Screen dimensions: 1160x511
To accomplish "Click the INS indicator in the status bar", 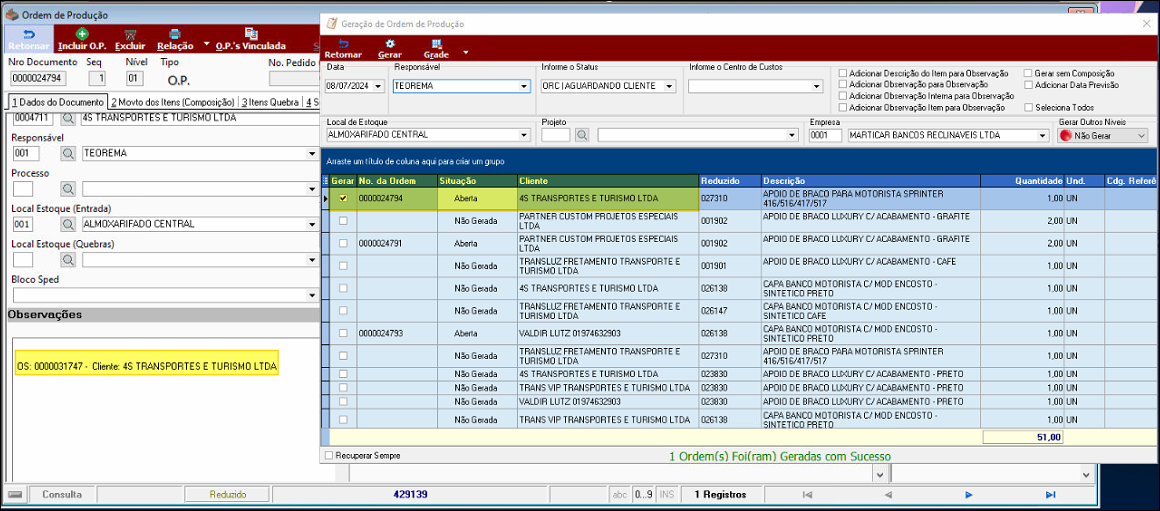I will click(665, 494).
